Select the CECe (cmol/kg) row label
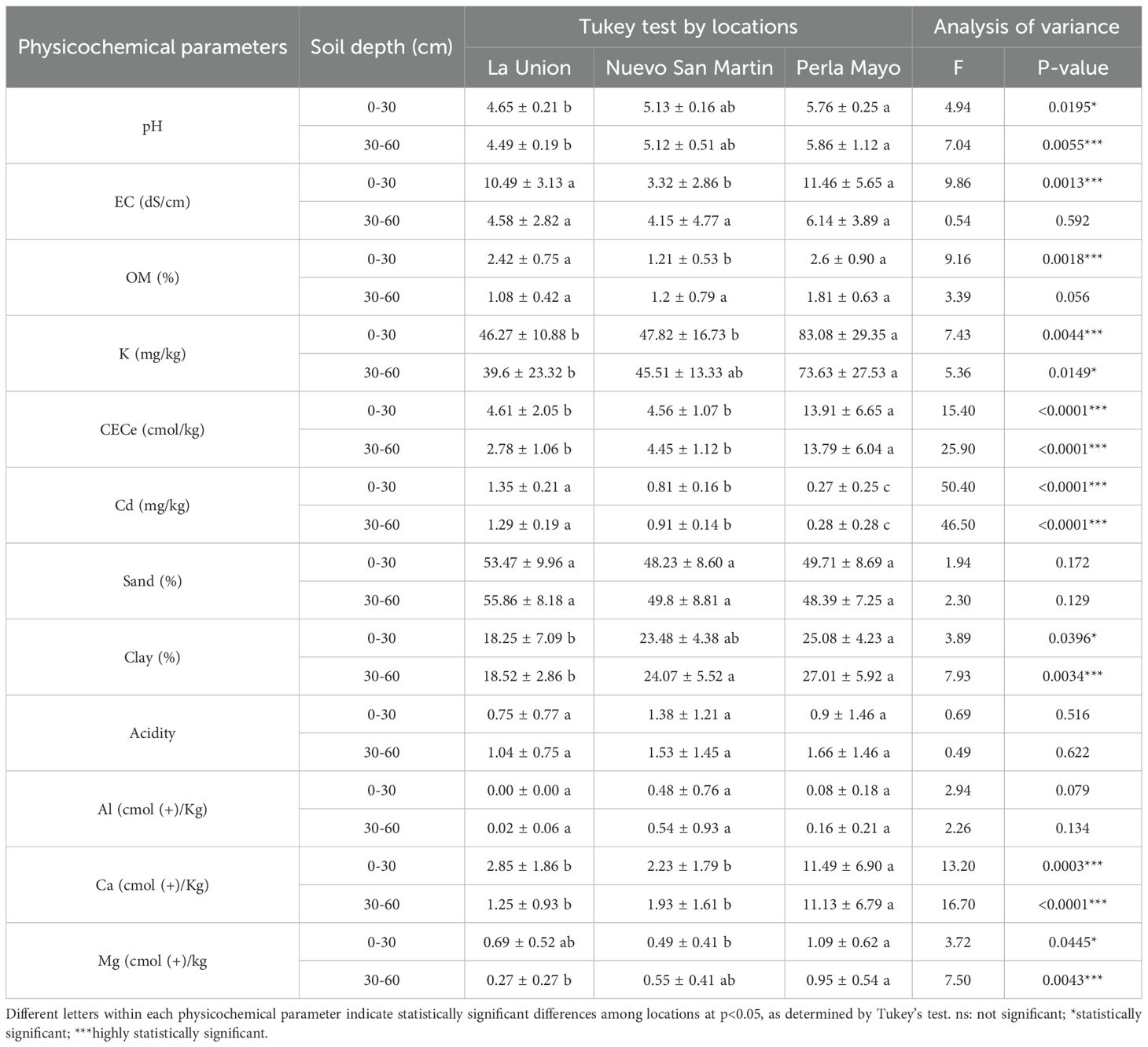Viewport: 1148px width, 1047px height. [152, 429]
